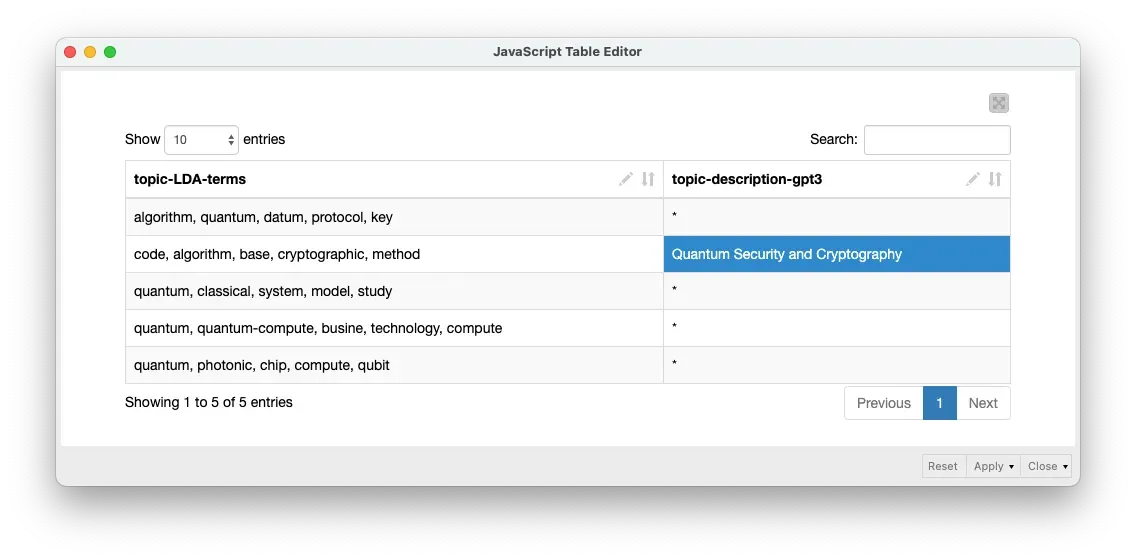Screen dimensions: 1136x560
Task: Go to the Previous page
Action: coord(883,403)
